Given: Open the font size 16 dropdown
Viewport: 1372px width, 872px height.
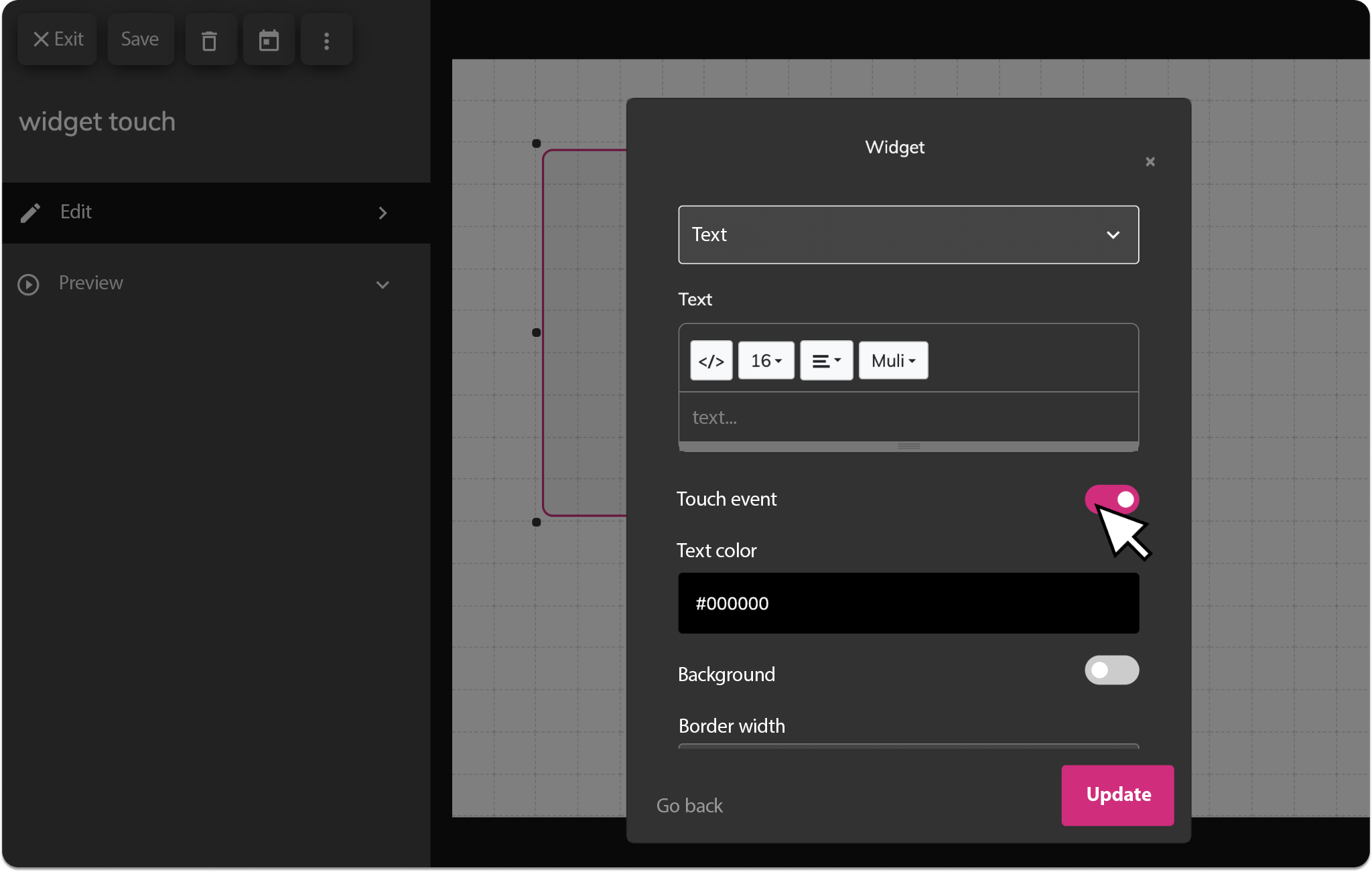Looking at the screenshot, I should coord(766,361).
